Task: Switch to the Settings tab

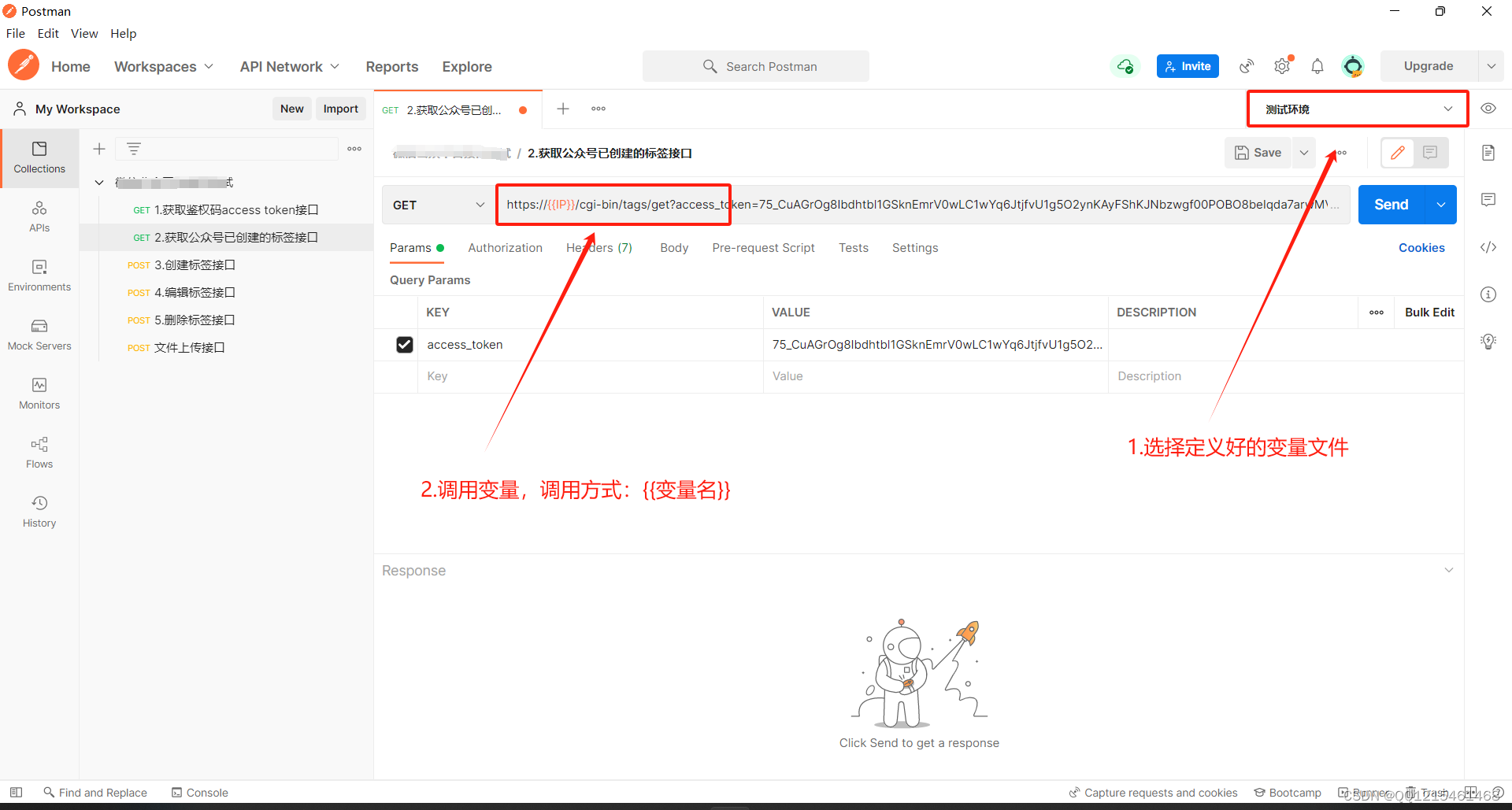Action: click(x=915, y=248)
